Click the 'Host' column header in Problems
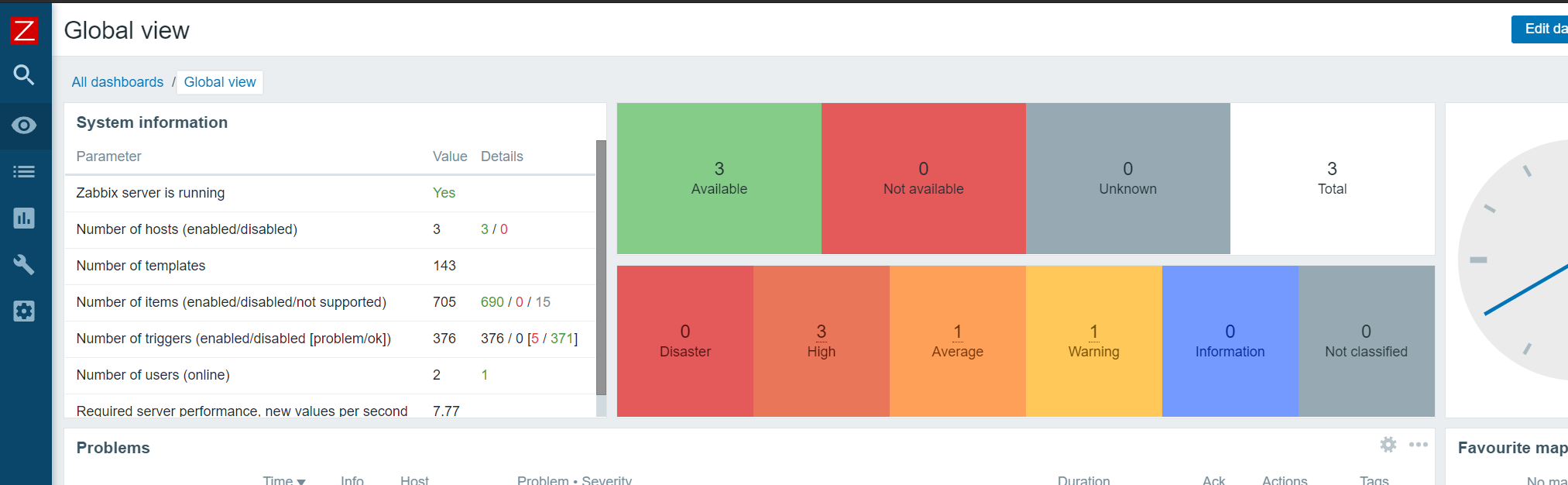 pos(414,481)
